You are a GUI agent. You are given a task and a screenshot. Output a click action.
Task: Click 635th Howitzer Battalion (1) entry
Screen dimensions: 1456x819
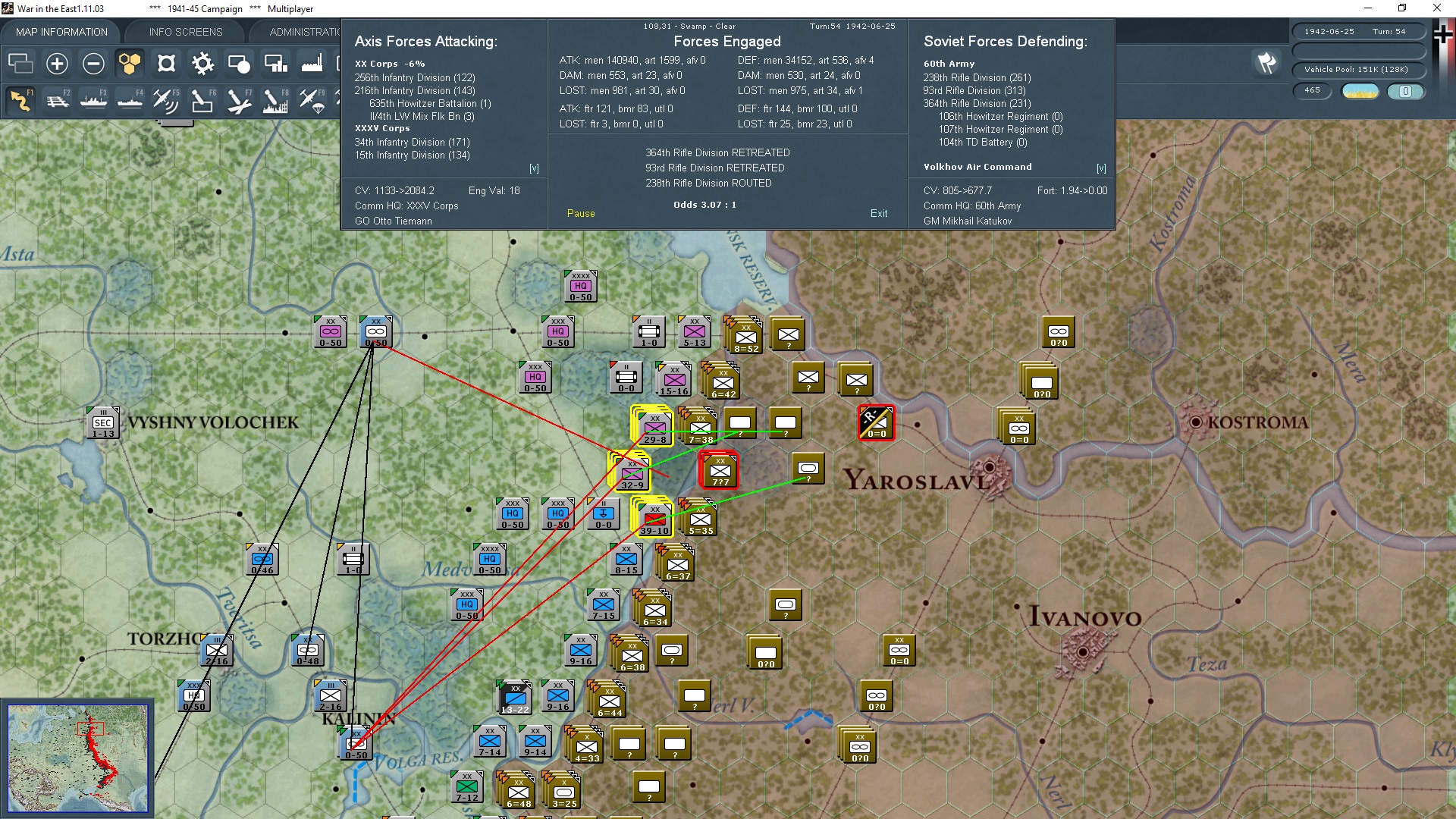click(430, 103)
